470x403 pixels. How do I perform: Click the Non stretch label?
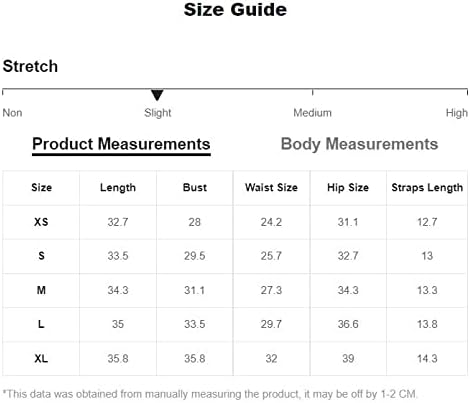(12, 113)
